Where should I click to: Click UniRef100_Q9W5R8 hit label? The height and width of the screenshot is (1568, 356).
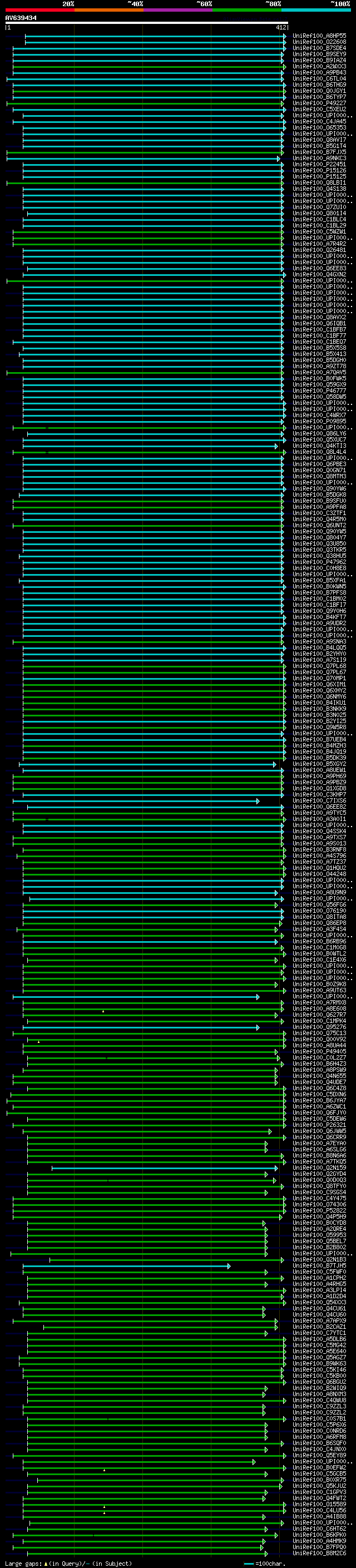click(319, 727)
